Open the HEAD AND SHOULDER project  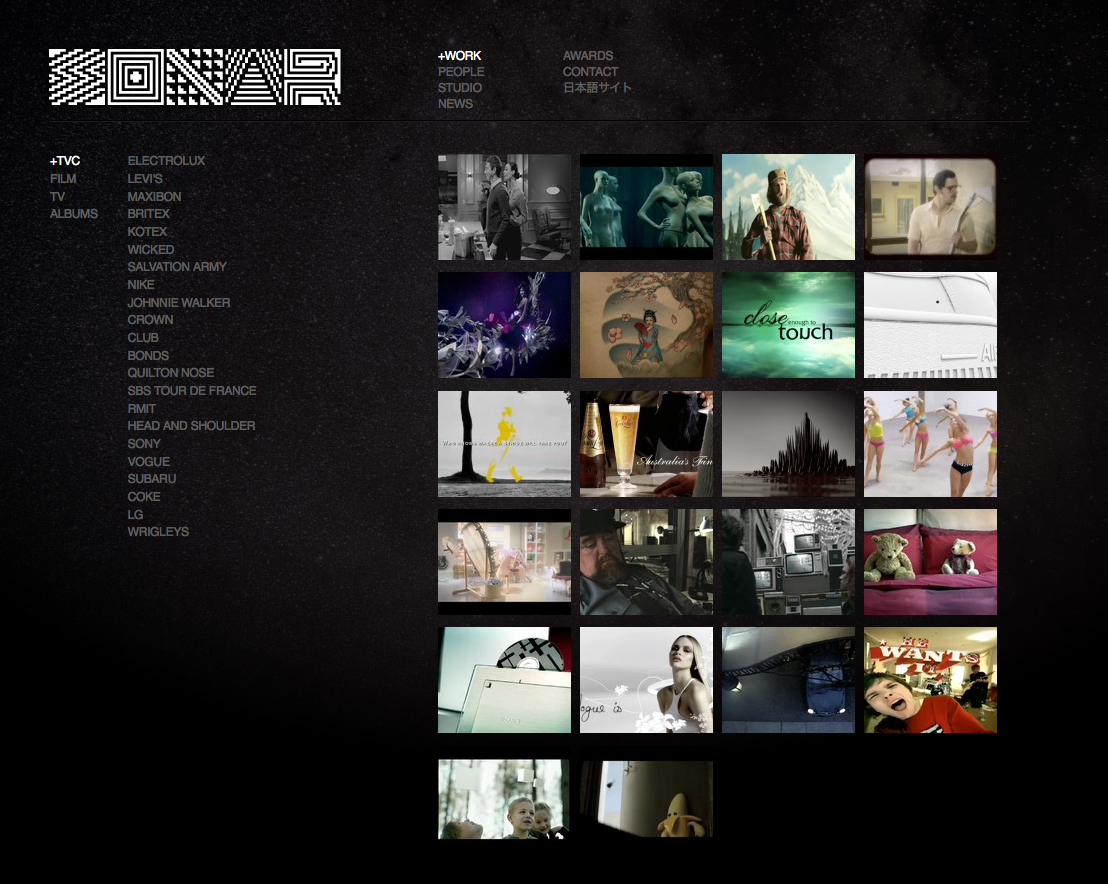point(191,425)
